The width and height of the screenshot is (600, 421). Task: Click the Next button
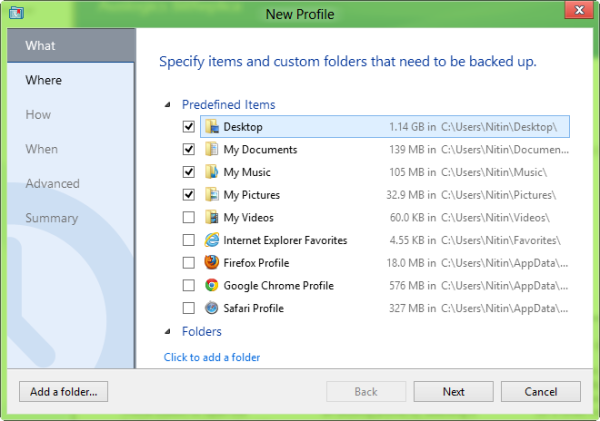point(453,392)
